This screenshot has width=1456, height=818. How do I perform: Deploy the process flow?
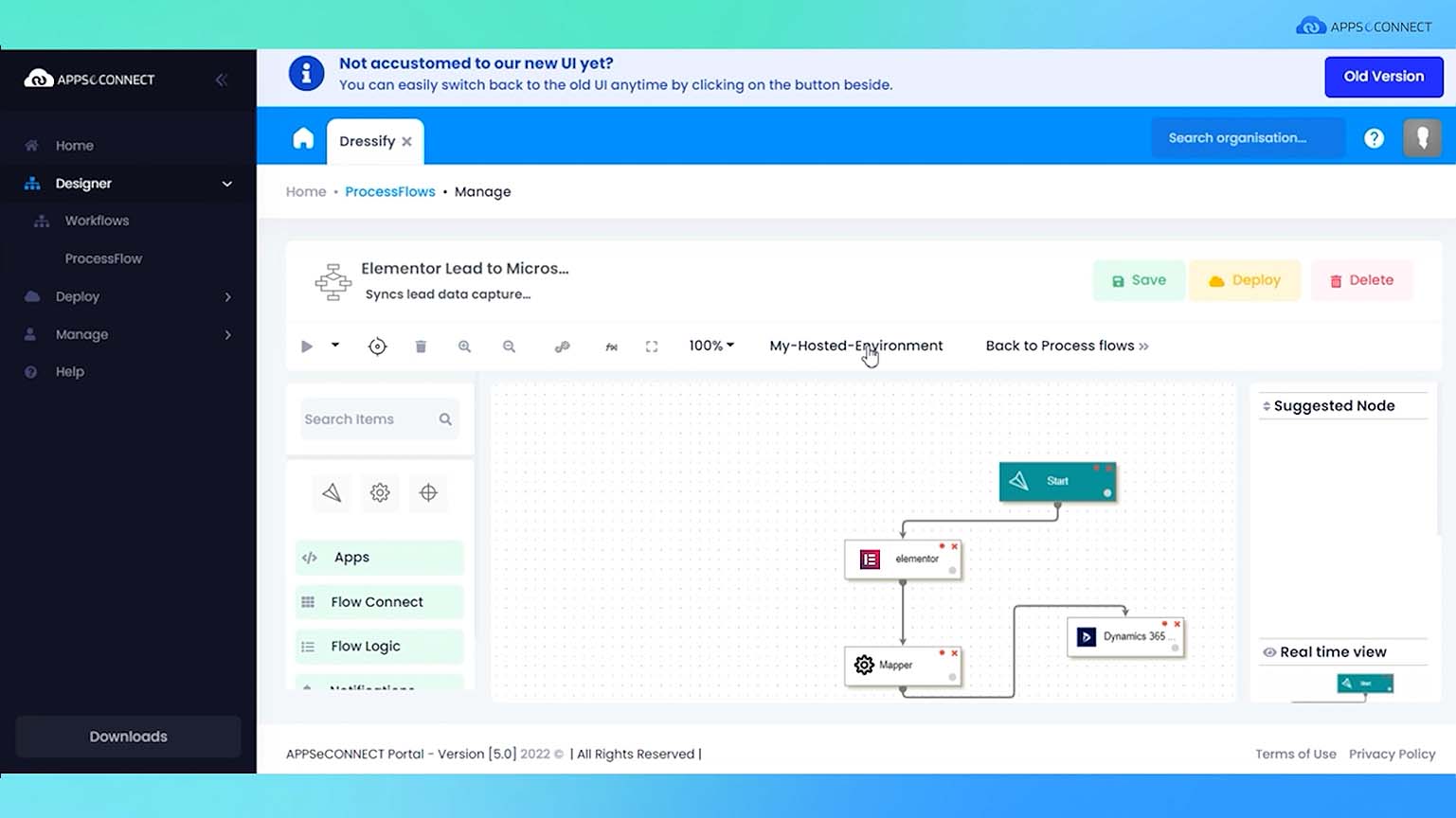[1245, 280]
